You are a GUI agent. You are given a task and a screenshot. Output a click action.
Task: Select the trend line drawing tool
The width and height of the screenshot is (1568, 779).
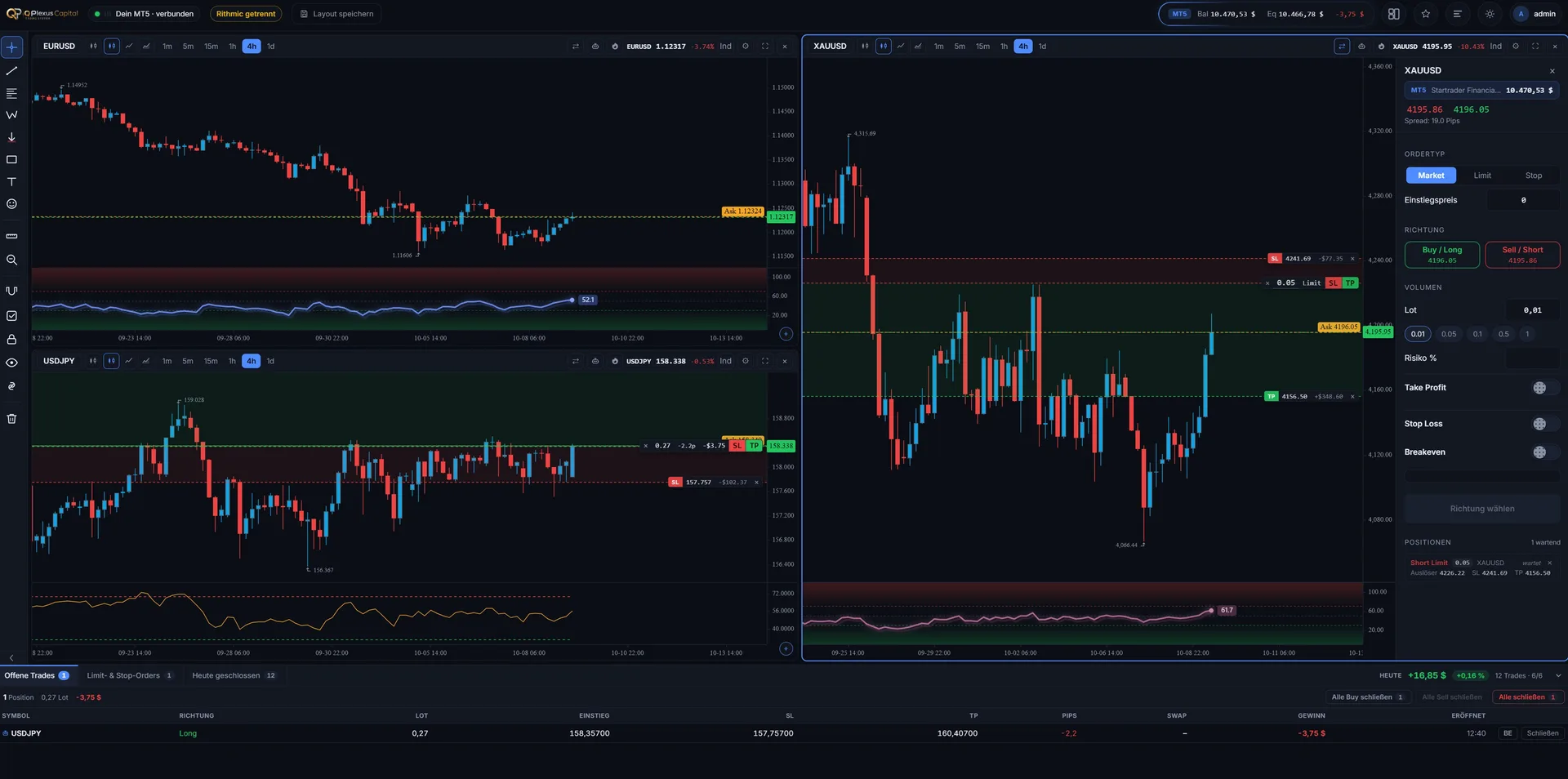(x=11, y=71)
